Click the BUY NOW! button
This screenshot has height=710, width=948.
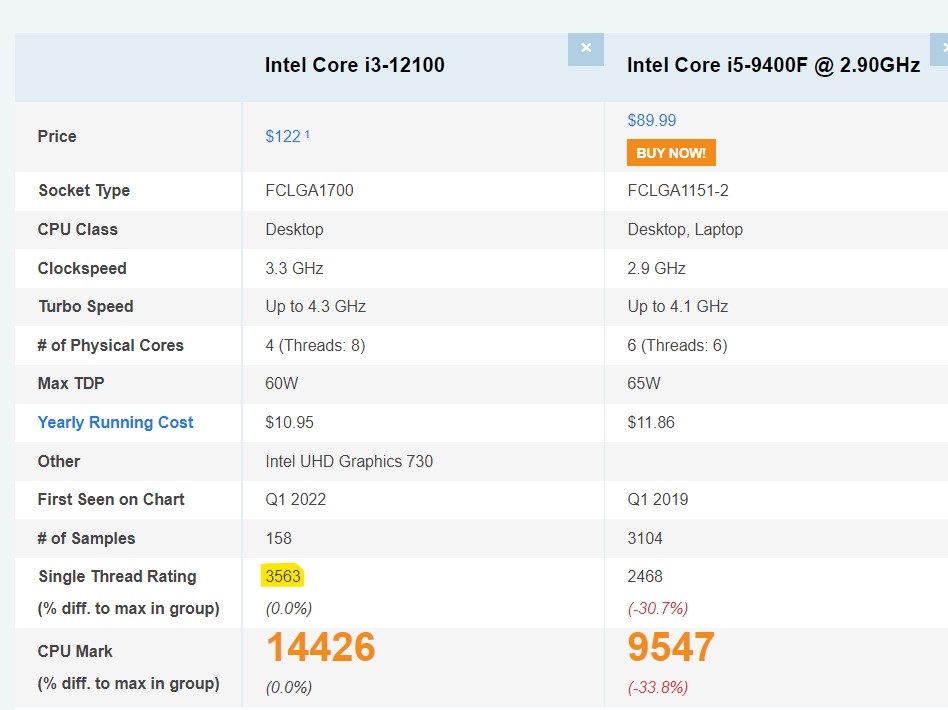[x=670, y=152]
